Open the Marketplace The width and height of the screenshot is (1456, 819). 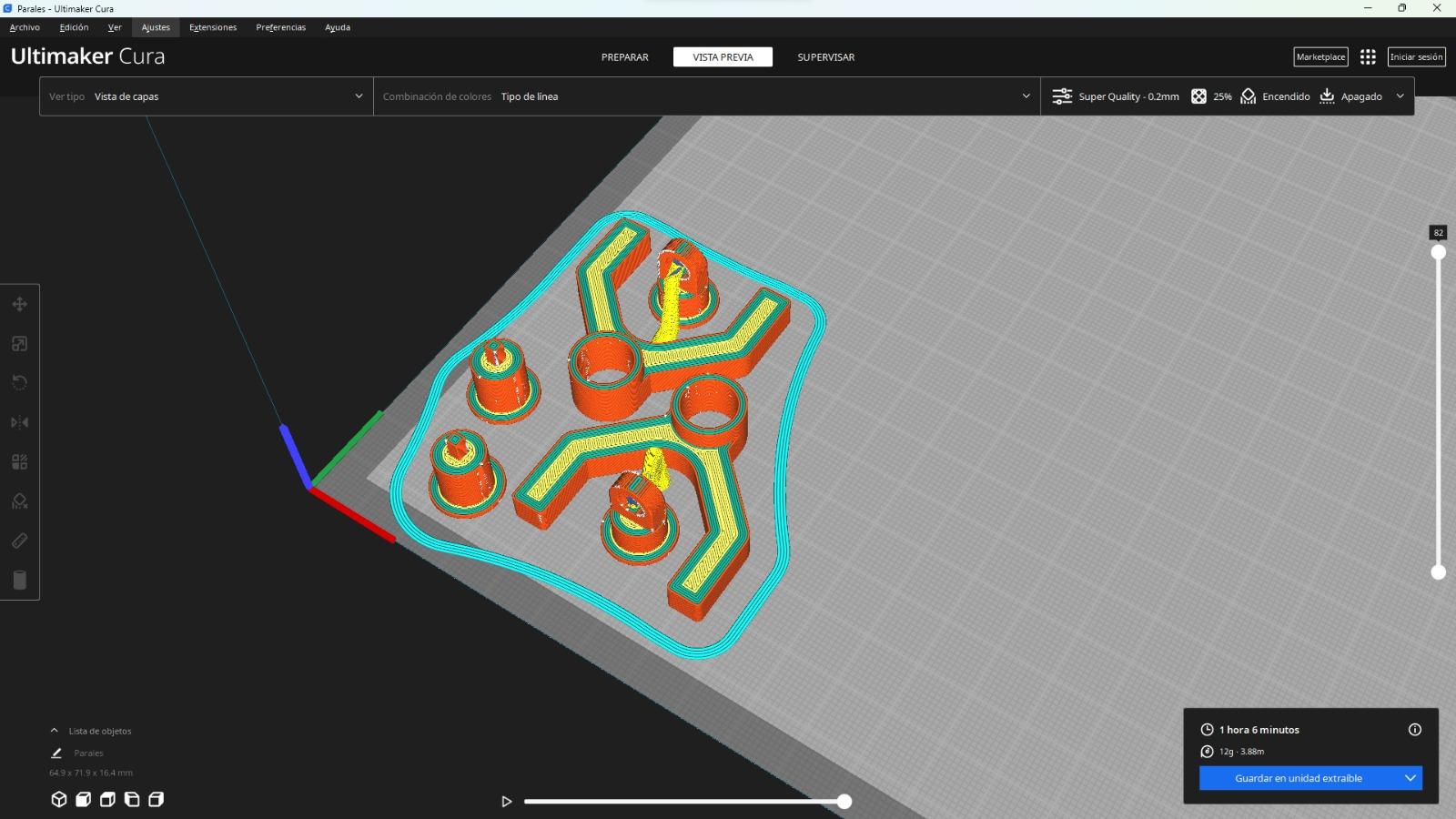click(x=1321, y=56)
